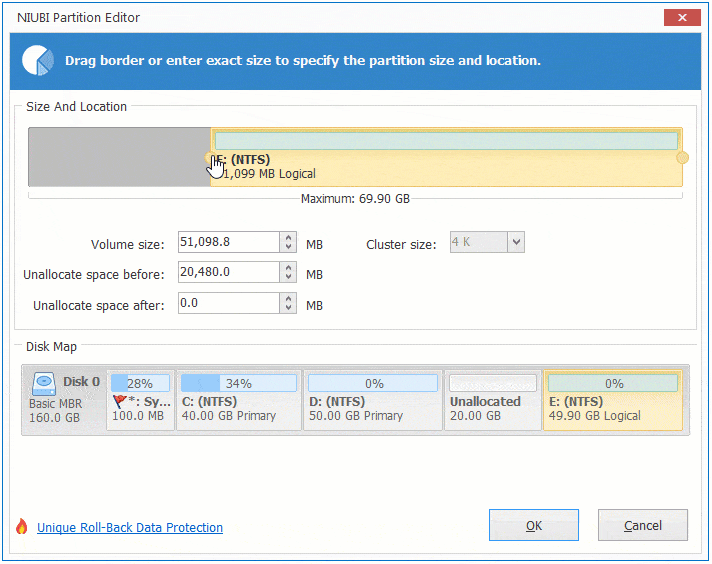Screen dimensions: 712x564
Task: Increase Unallocate space before value
Action: click(x=289, y=268)
